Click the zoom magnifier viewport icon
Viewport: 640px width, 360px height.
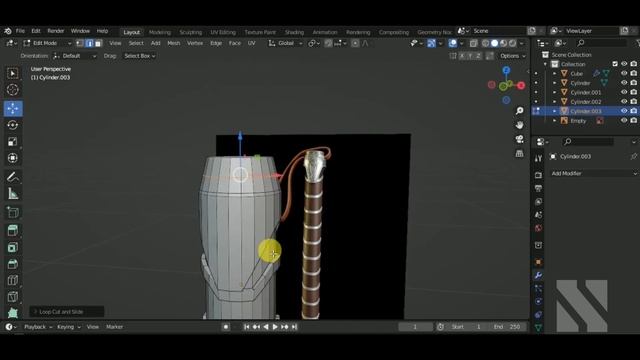[x=519, y=111]
